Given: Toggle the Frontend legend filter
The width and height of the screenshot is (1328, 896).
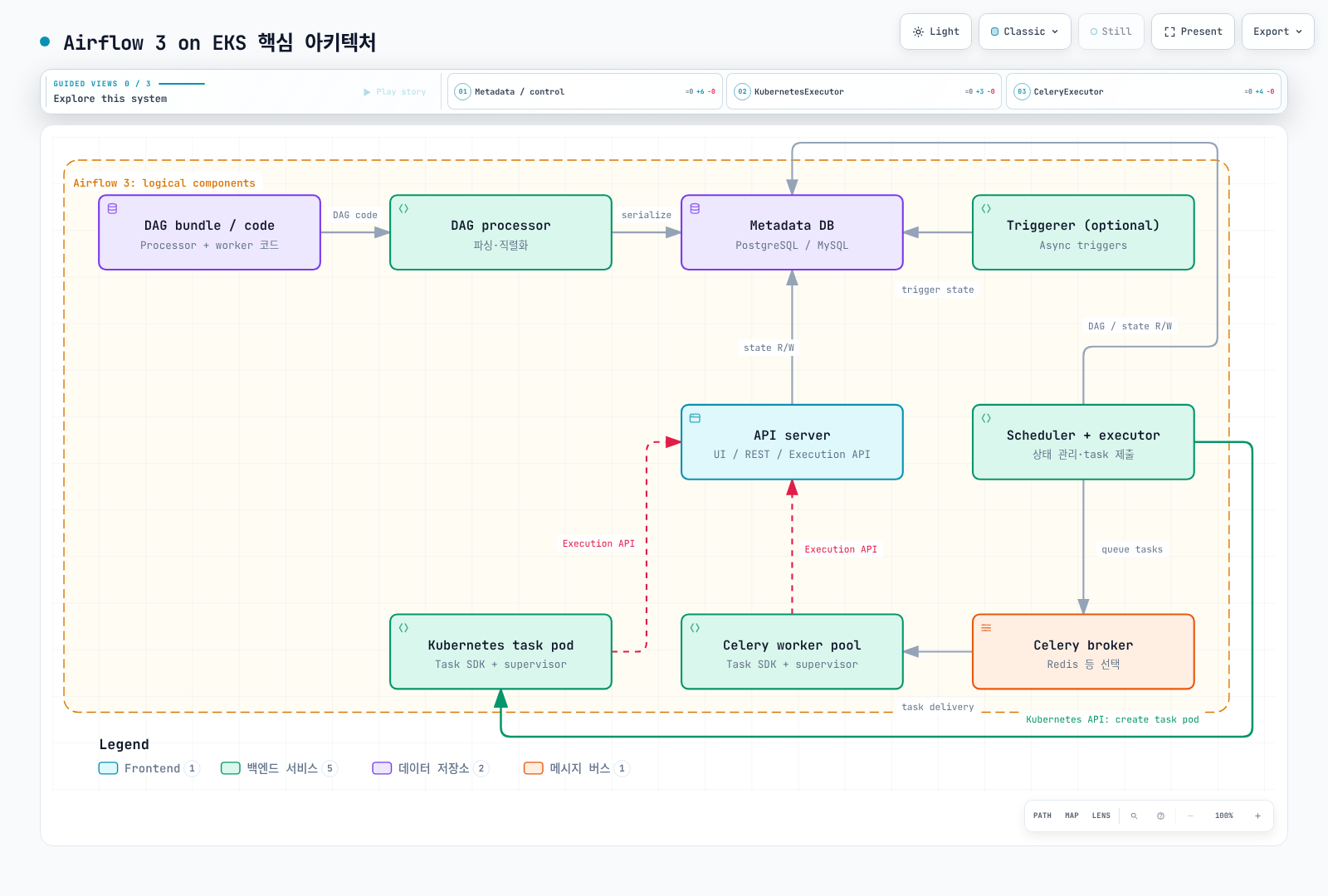Looking at the screenshot, I should 149,768.
